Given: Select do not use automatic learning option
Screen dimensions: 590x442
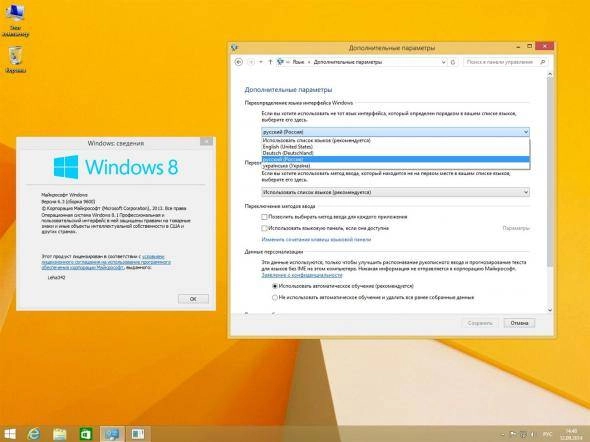Looking at the screenshot, I should pyautogui.click(x=275, y=298).
